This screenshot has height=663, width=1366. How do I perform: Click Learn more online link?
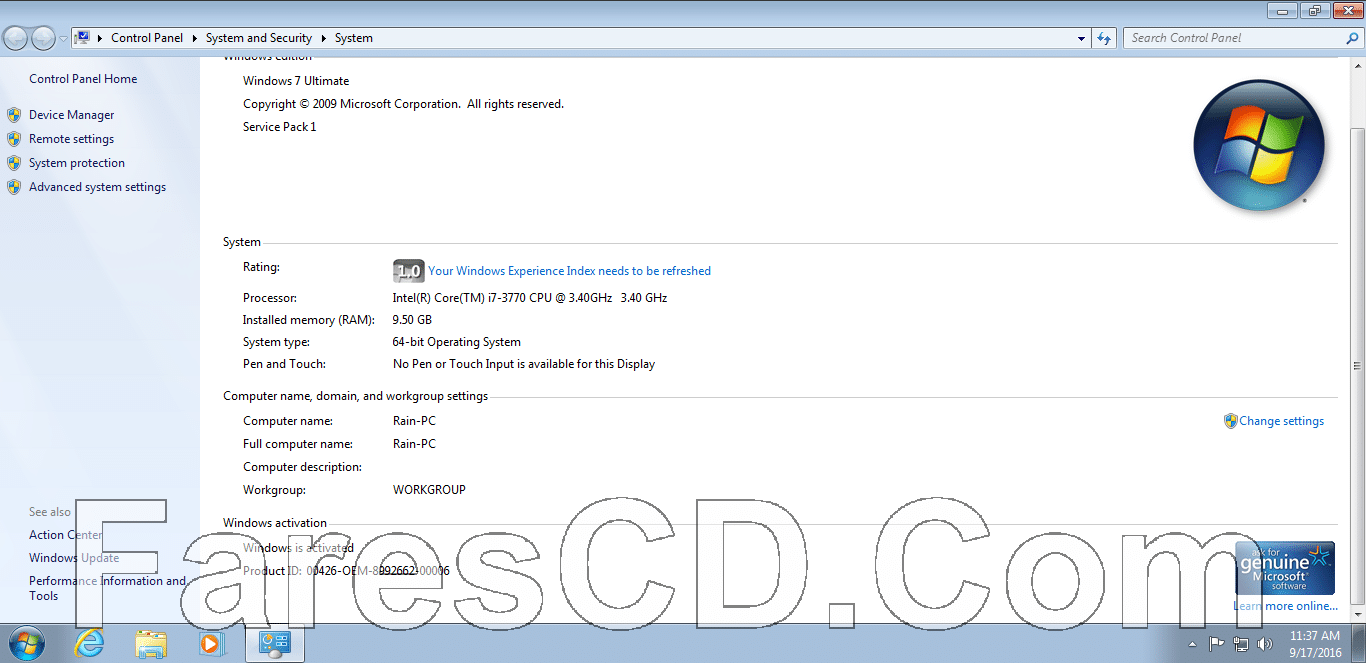click(x=1285, y=606)
